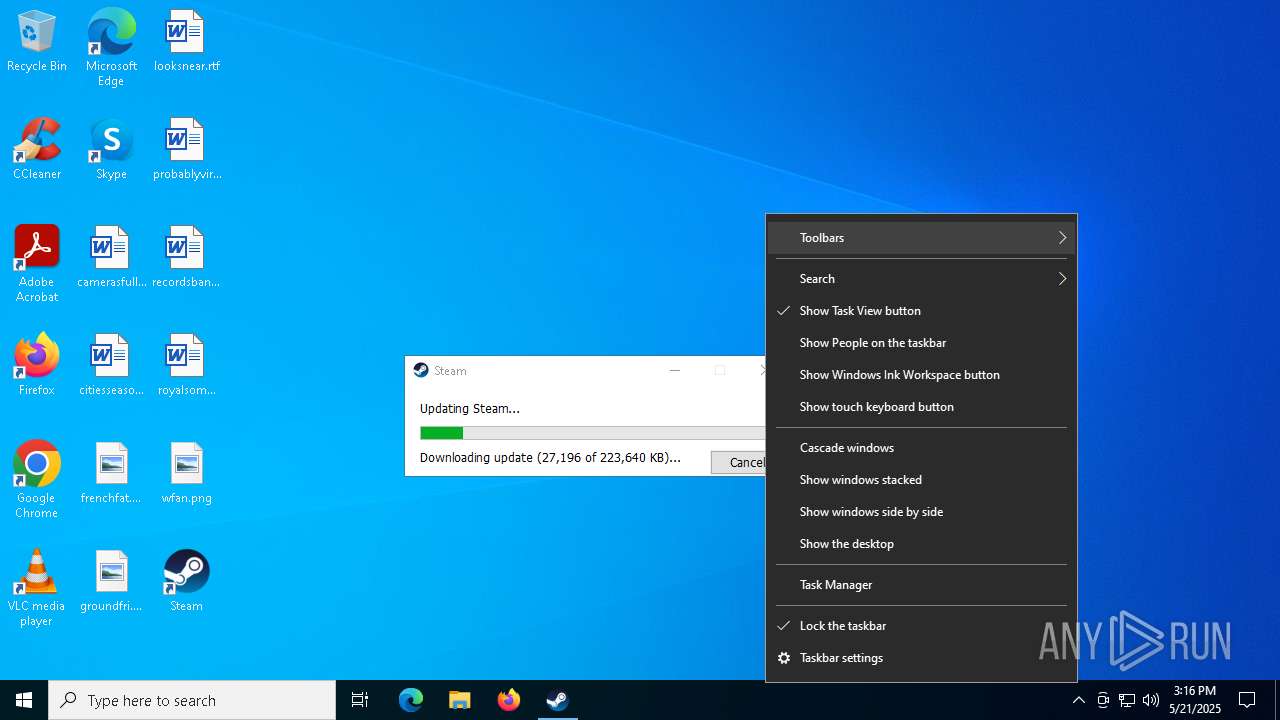
Task: Select the Google Chrome desktop shortcut
Action: (37, 480)
